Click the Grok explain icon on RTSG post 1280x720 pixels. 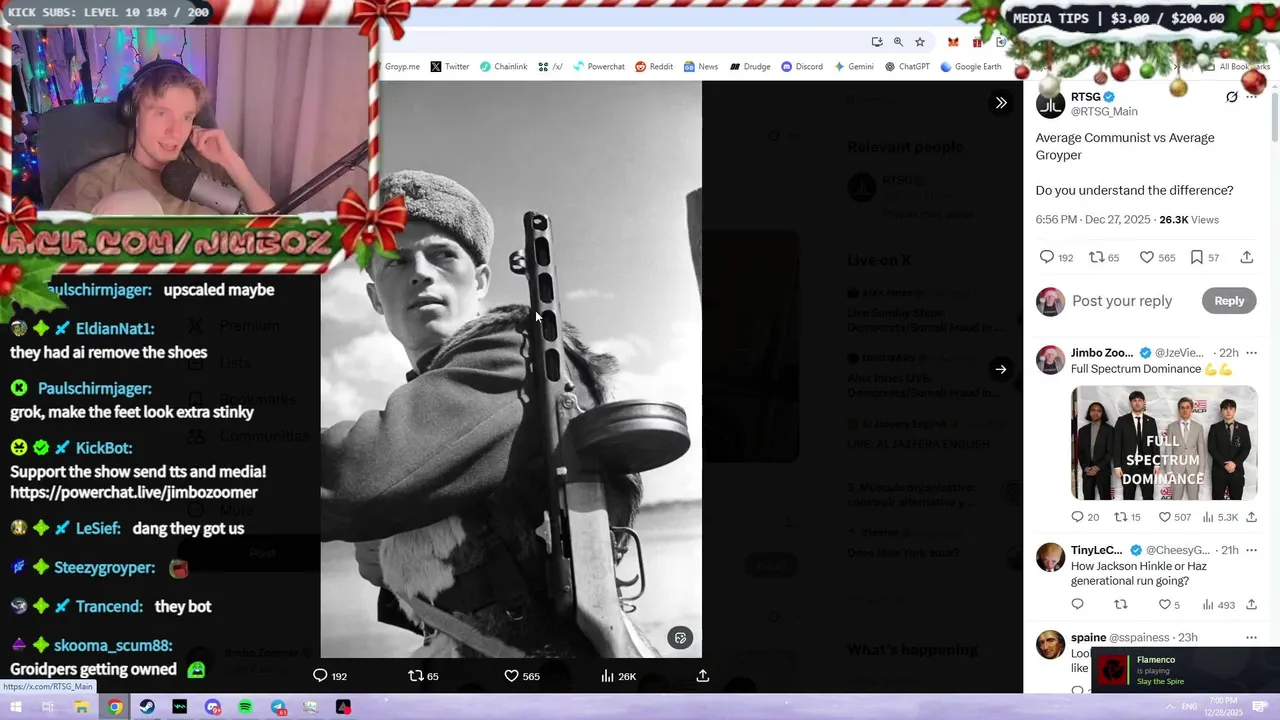pyautogui.click(x=1232, y=97)
